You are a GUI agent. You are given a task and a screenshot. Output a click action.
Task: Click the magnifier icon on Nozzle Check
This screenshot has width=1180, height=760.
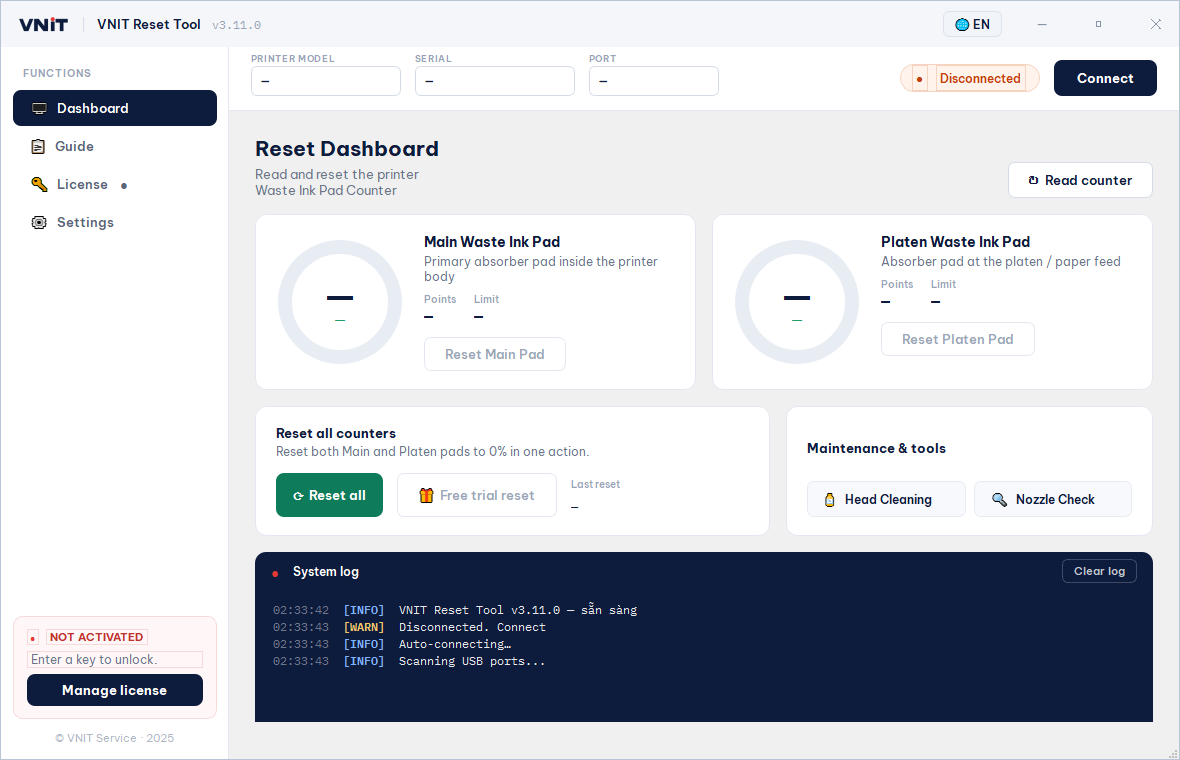999,500
